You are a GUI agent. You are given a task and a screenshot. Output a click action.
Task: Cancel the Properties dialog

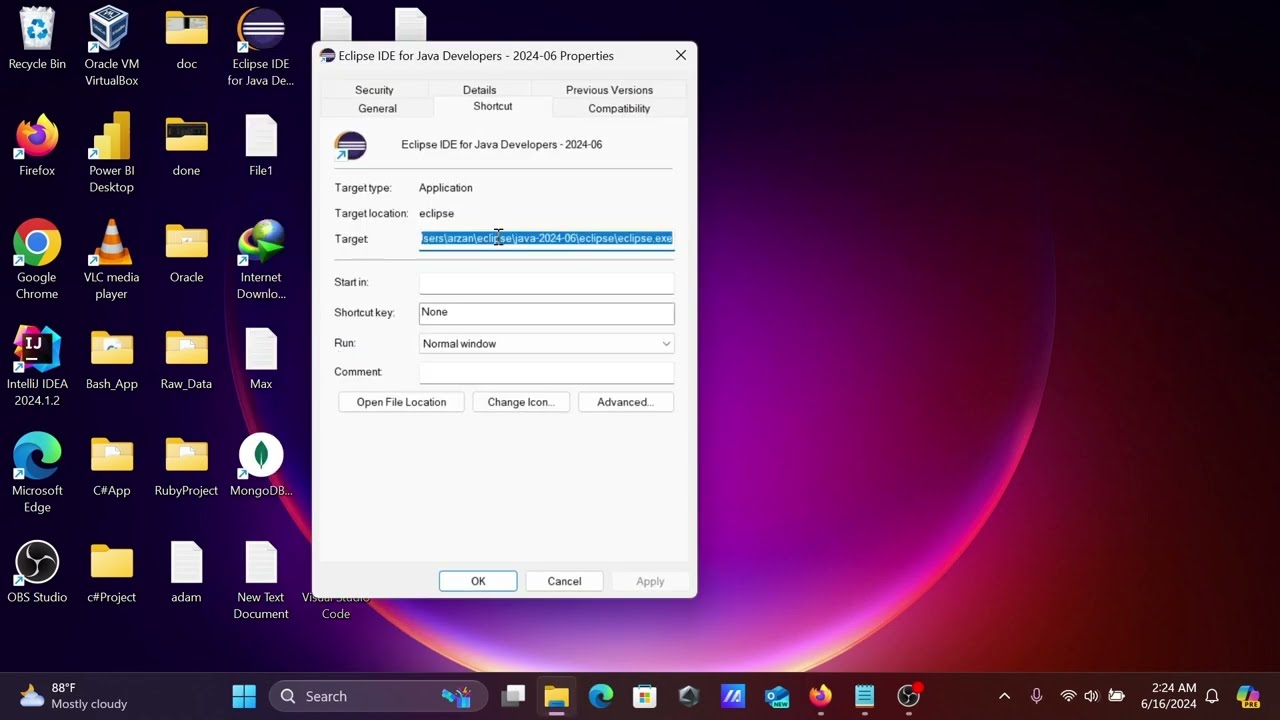pos(564,581)
